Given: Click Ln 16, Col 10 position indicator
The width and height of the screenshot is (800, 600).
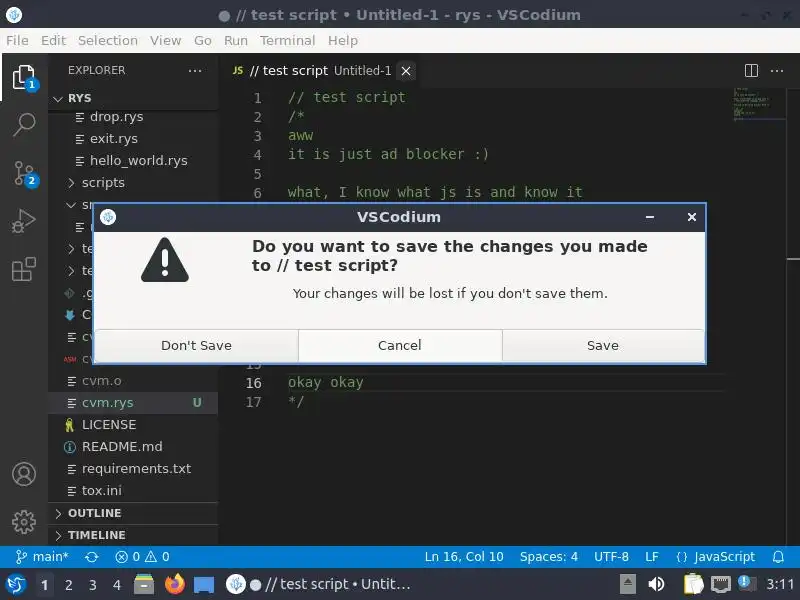Looking at the screenshot, I should coord(464,557).
